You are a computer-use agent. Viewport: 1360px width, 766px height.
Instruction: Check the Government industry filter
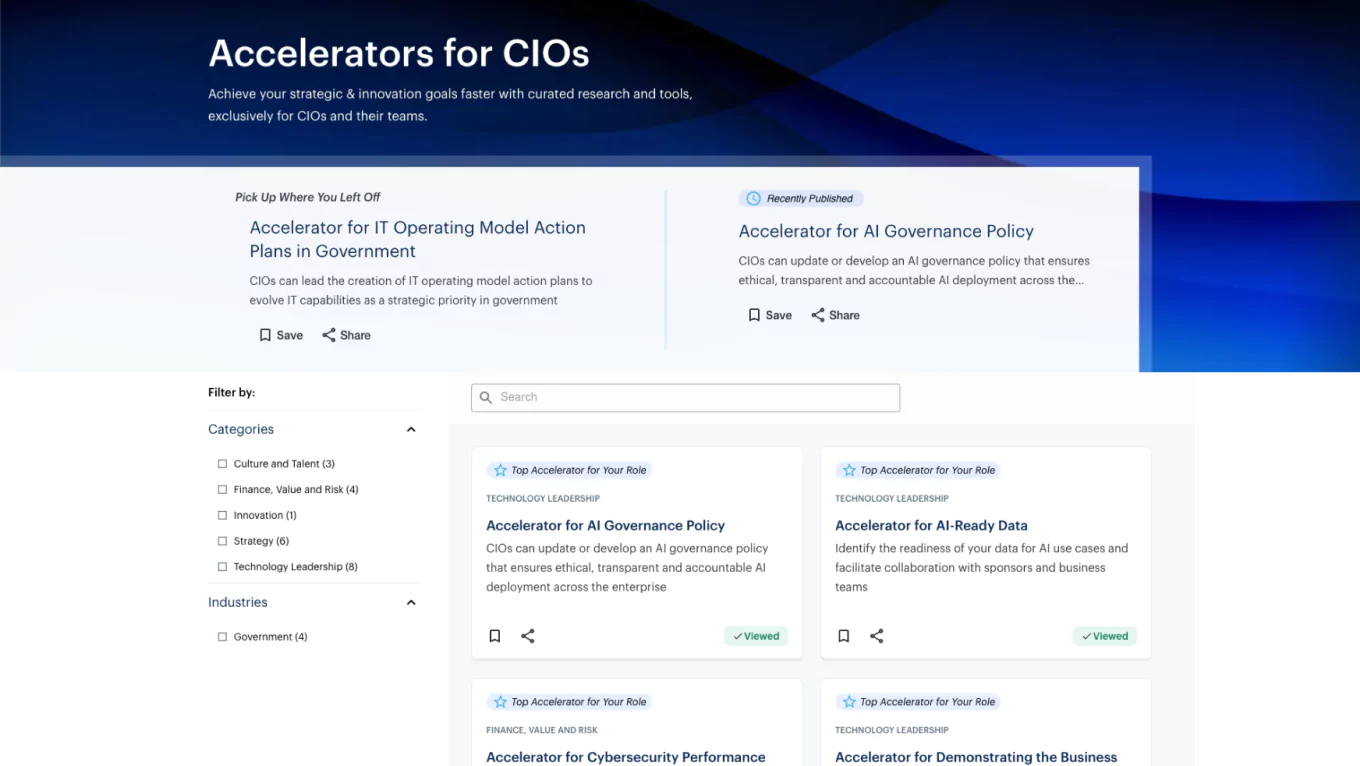pos(221,636)
